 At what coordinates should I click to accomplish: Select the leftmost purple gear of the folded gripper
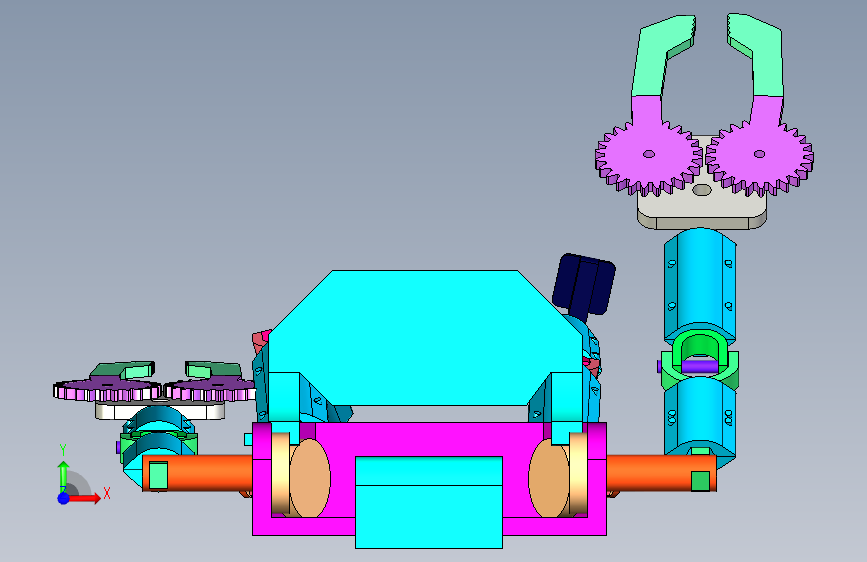(x=105, y=389)
